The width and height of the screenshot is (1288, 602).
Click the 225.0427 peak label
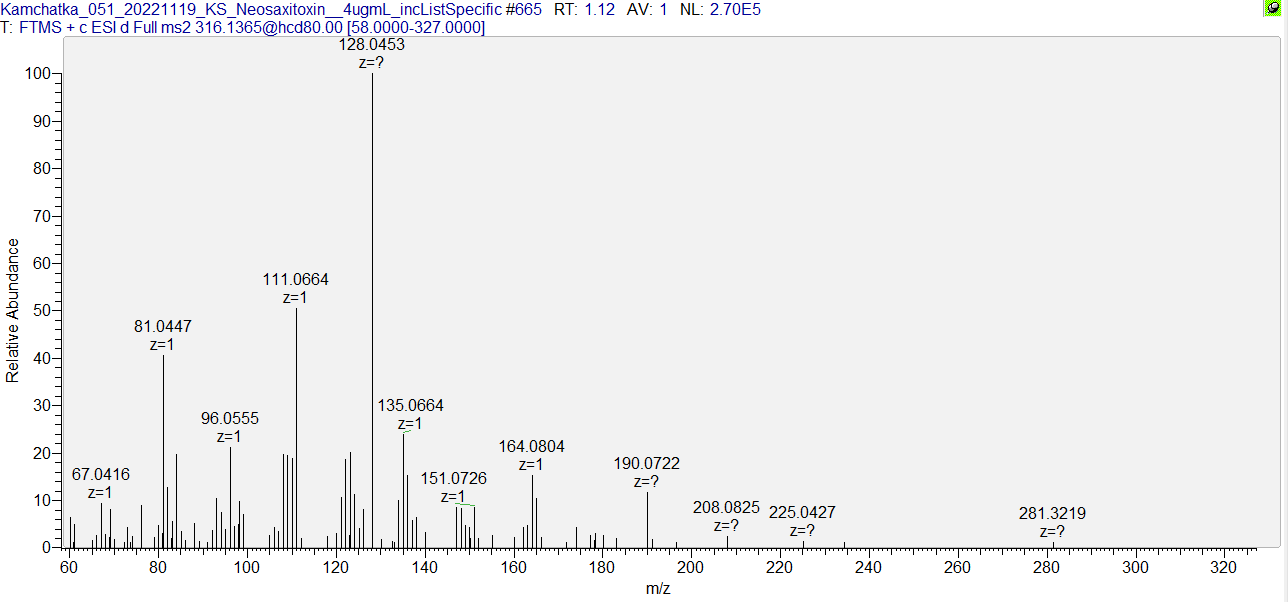[x=802, y=513]
